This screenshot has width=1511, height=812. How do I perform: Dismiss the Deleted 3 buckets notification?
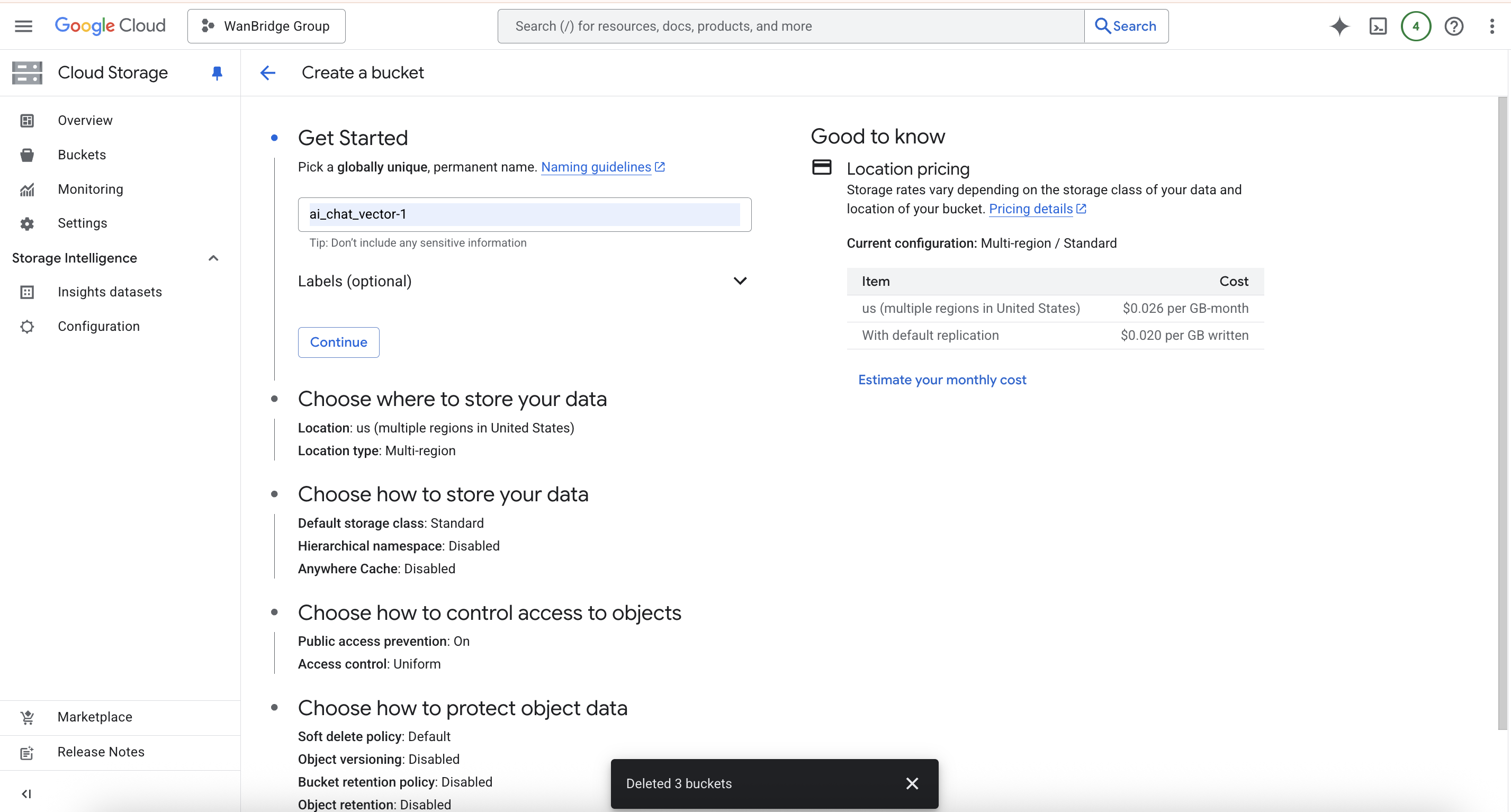[x=912, y=783]
